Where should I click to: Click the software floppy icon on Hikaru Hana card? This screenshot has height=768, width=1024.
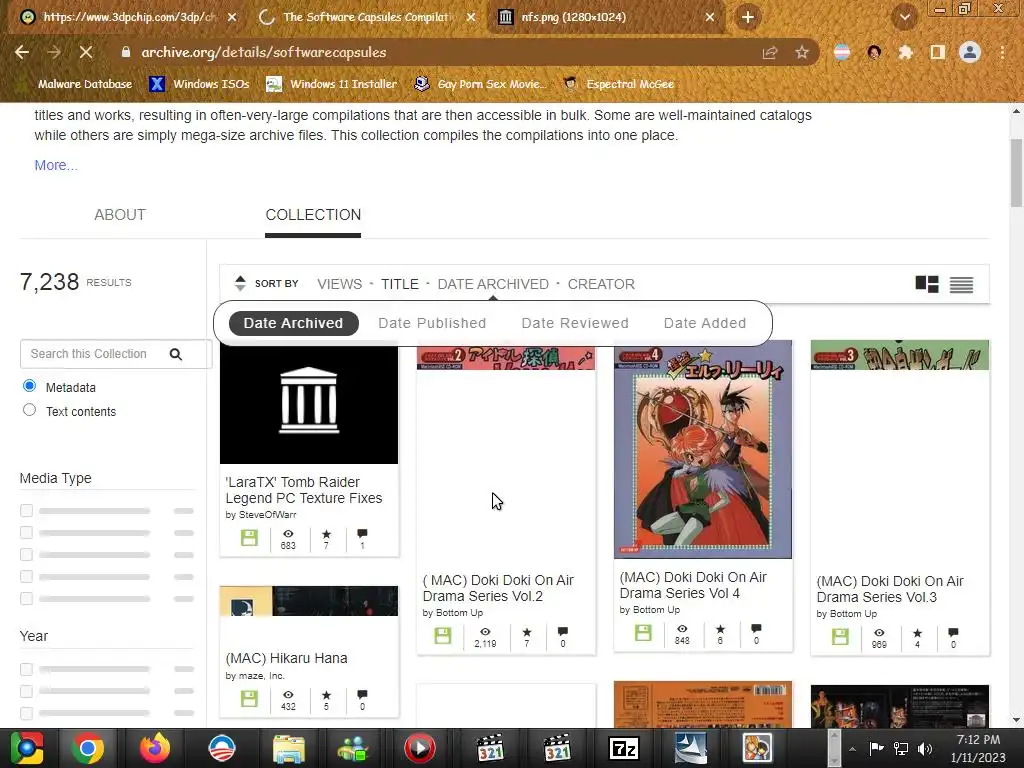(x=249, y=699)
